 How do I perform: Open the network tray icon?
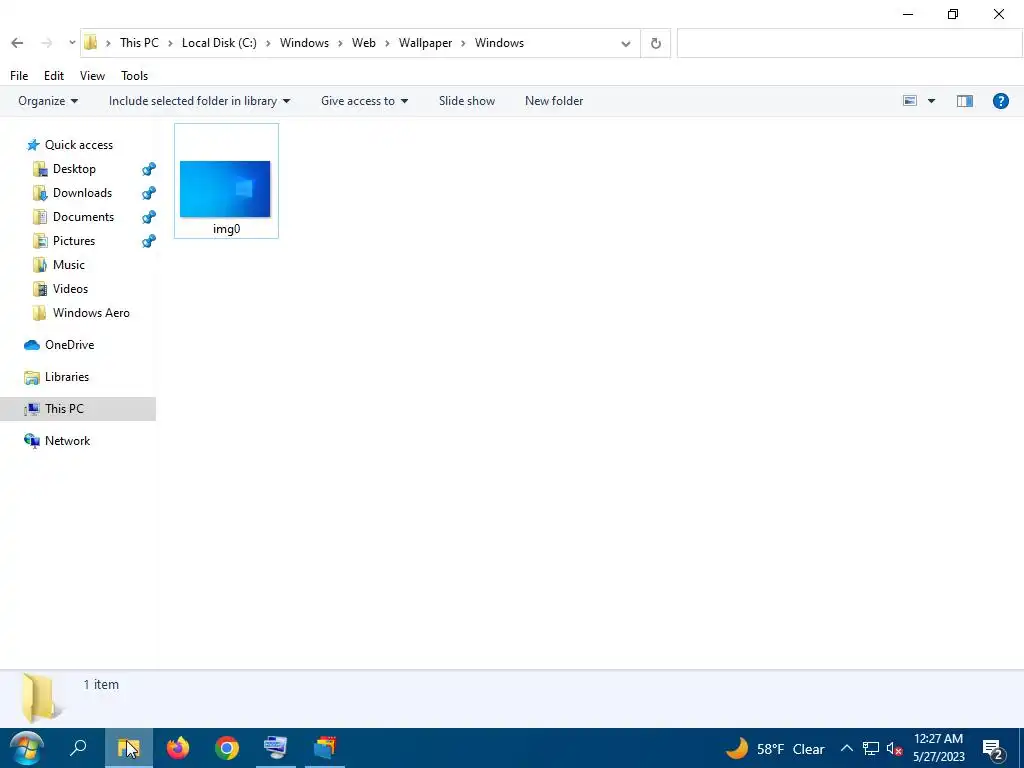tap(871, 748)
